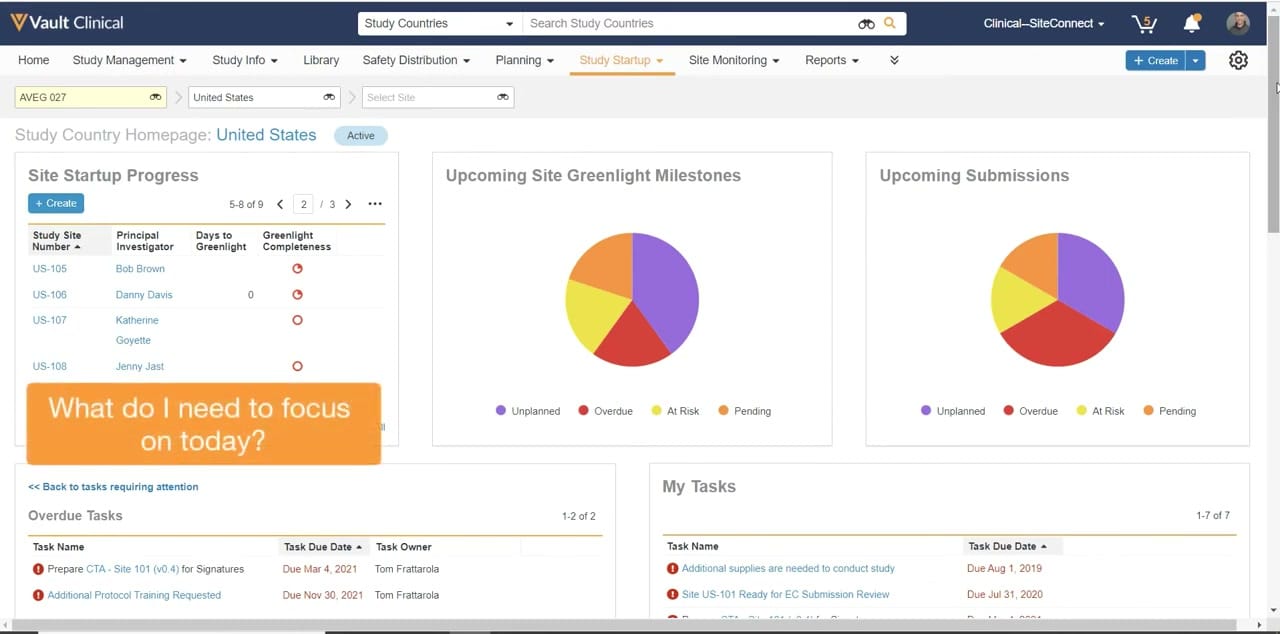Image resolution: width=1280 pixels, height=634 pixels.
Task: Go to the Home tab
Action: [33, 60]
